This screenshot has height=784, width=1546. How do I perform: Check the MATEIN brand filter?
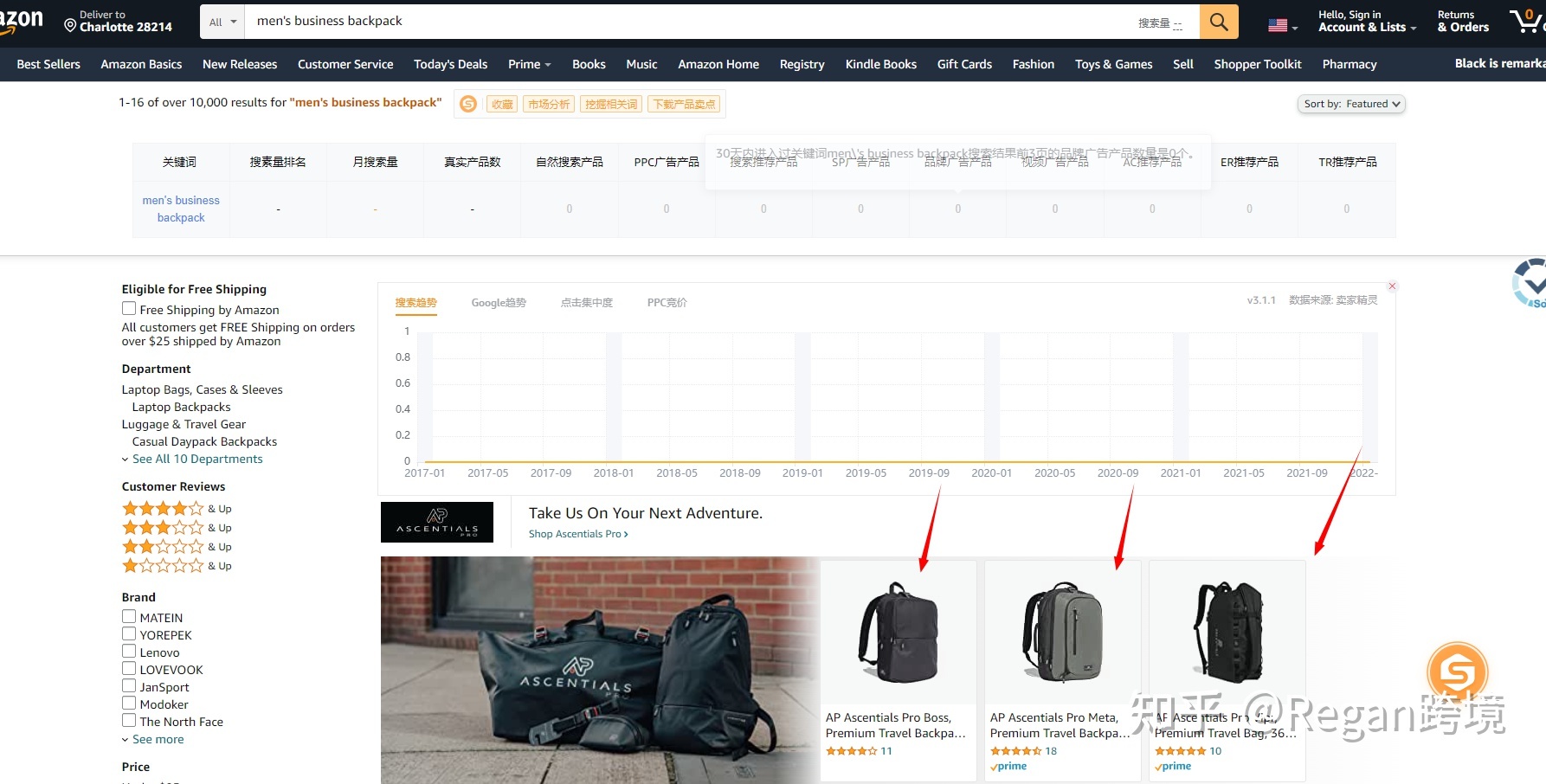click(129, 616)
